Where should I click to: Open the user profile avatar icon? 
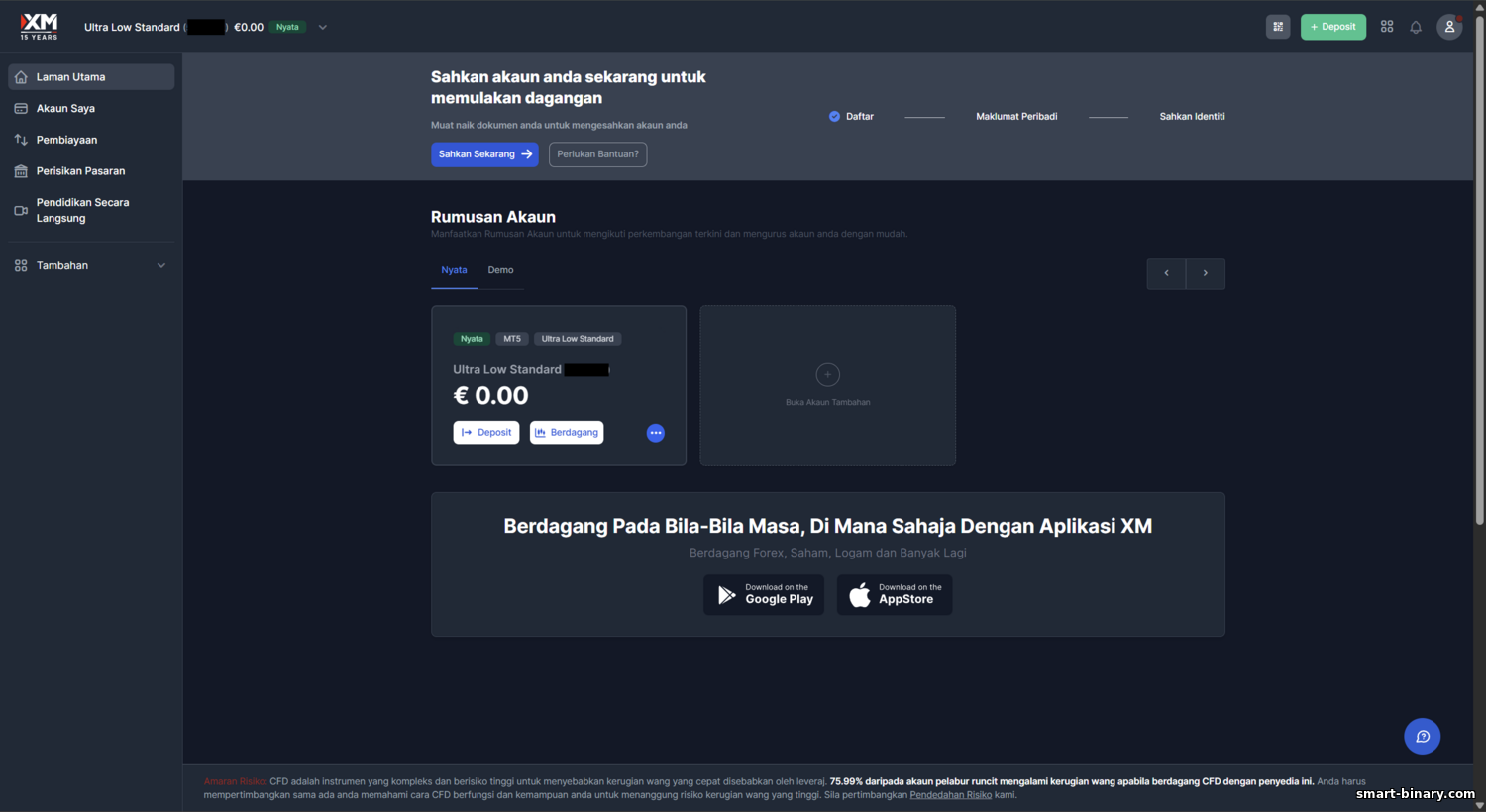[x=1449, y=27]
